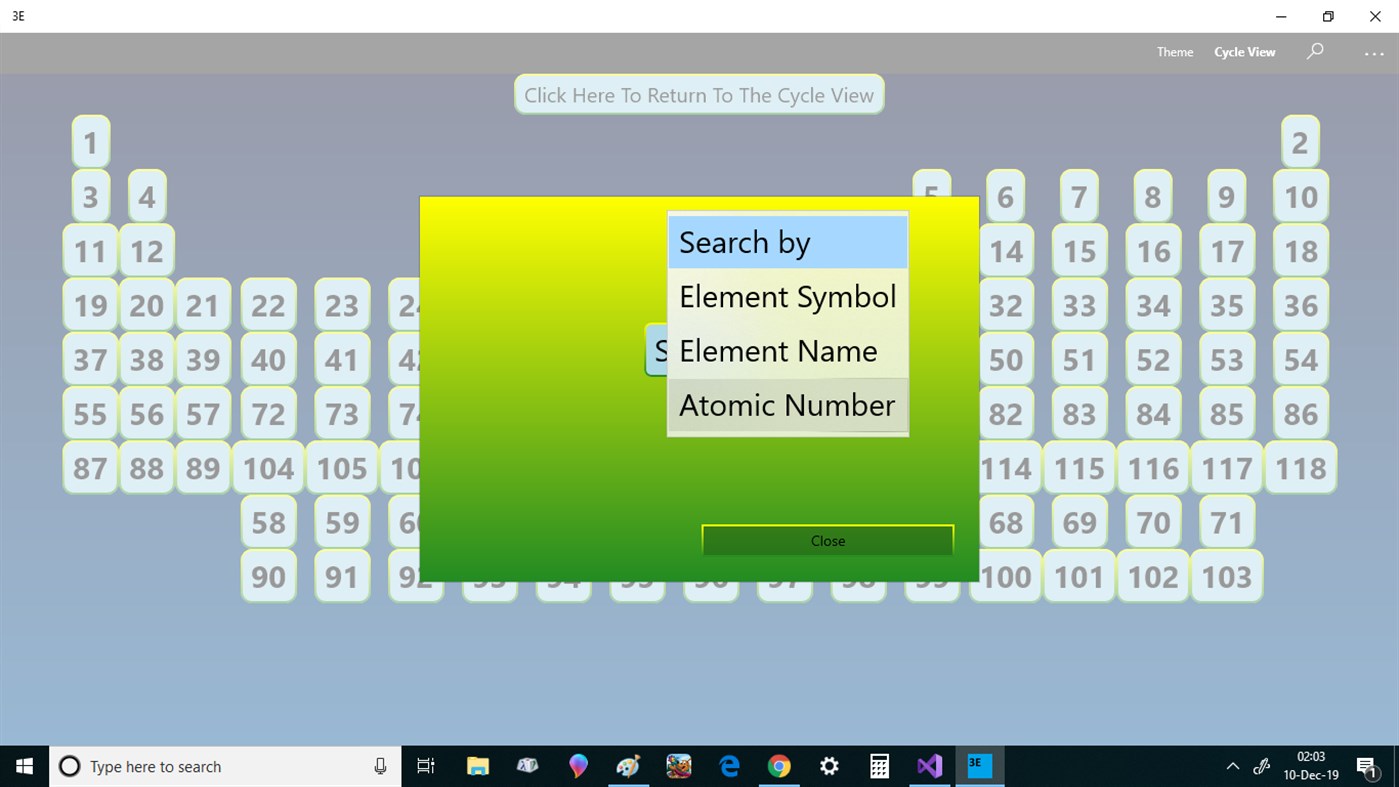This screenshot has width=1399, height=787.
Task: Open the 'Search by' dropdown header
Action: pyautogui.click(x=787, y=242)
